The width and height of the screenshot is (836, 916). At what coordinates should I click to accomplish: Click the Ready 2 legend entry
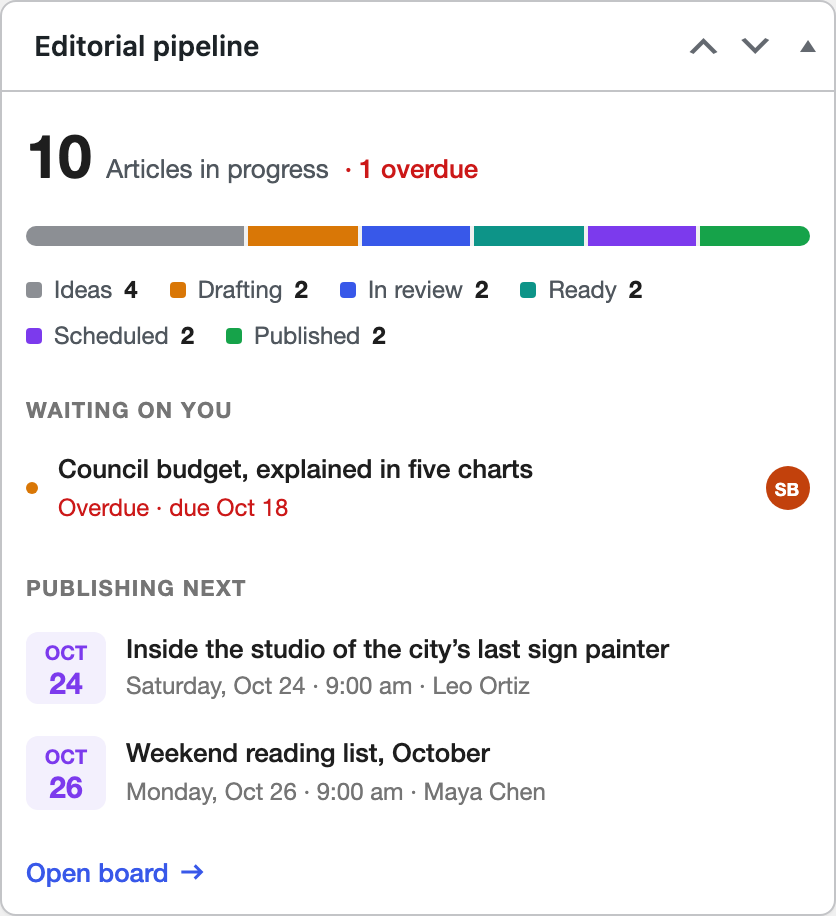[x=581, y=290]
